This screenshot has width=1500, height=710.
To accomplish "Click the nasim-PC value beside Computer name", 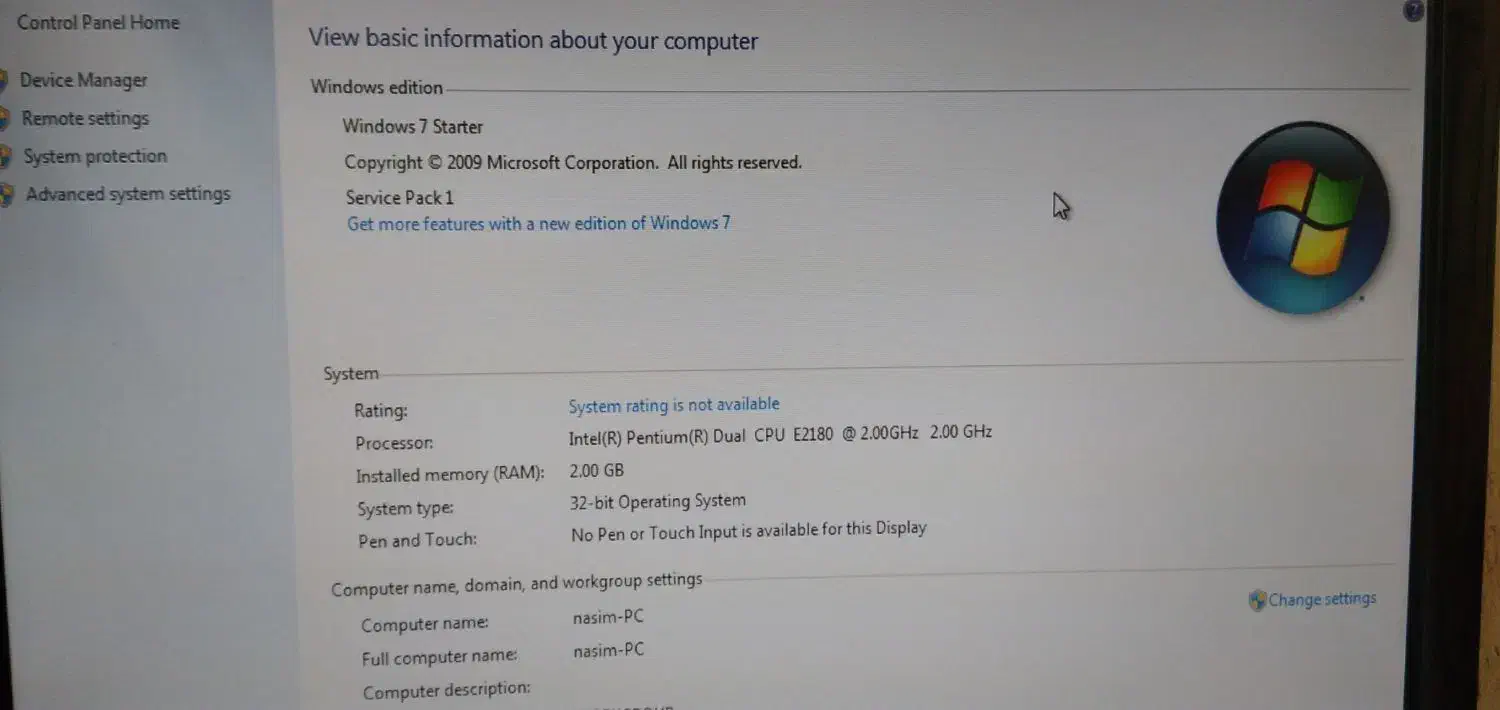I will coord(608,617).
